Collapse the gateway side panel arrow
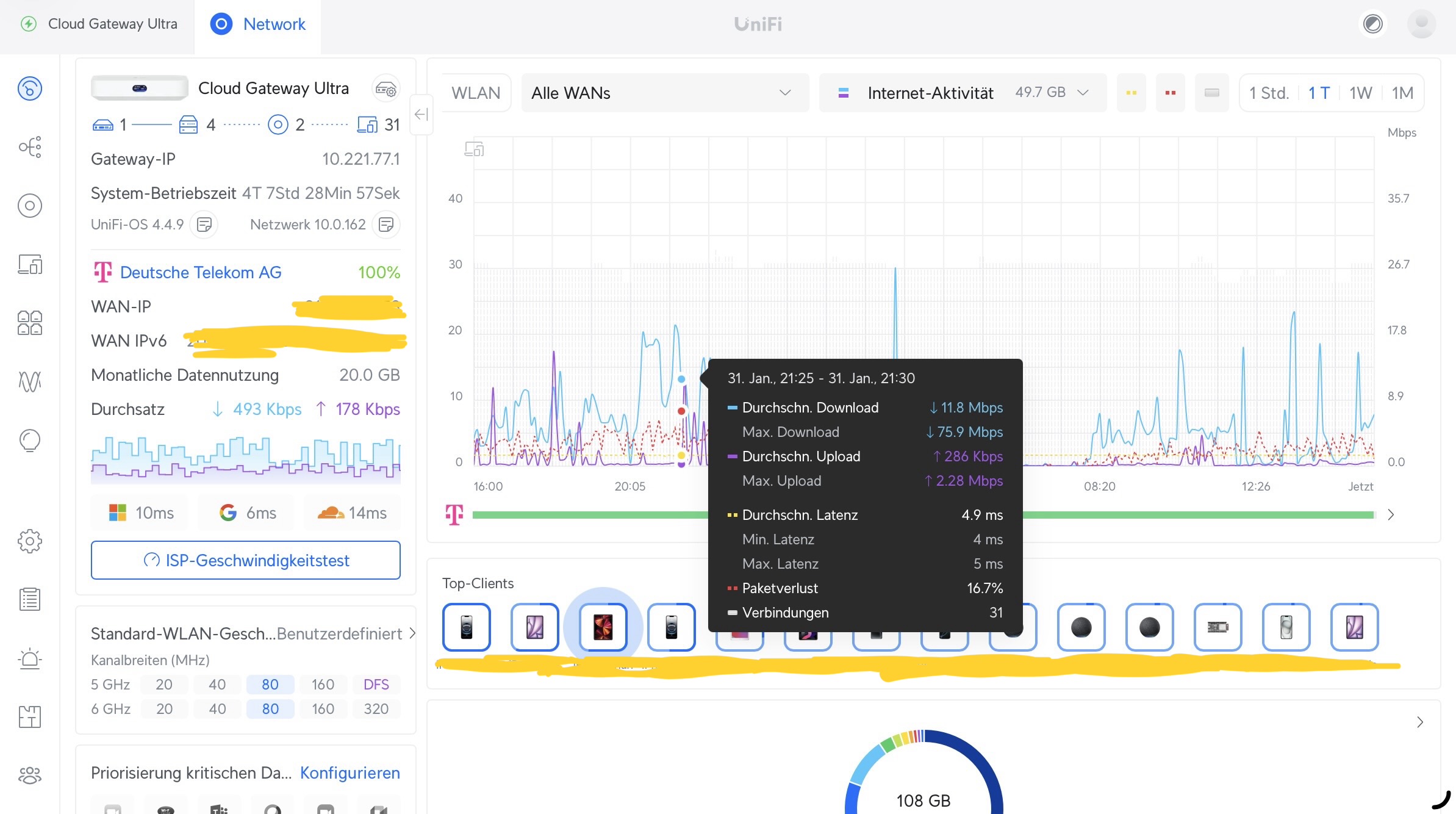 click(421, 115)
